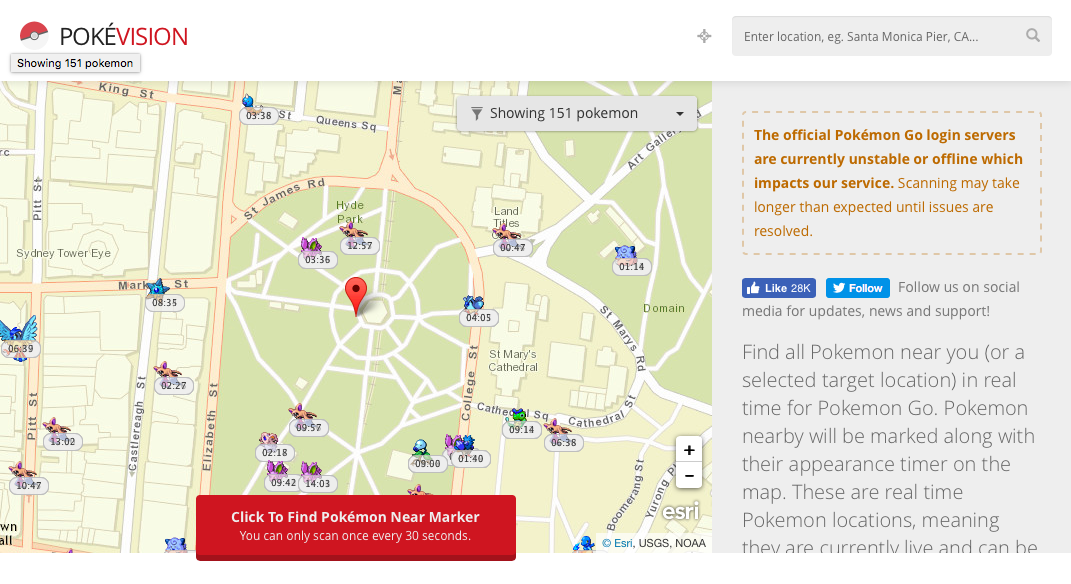
Task: Click the server status warning notice
Action: [x=891, y=183]
